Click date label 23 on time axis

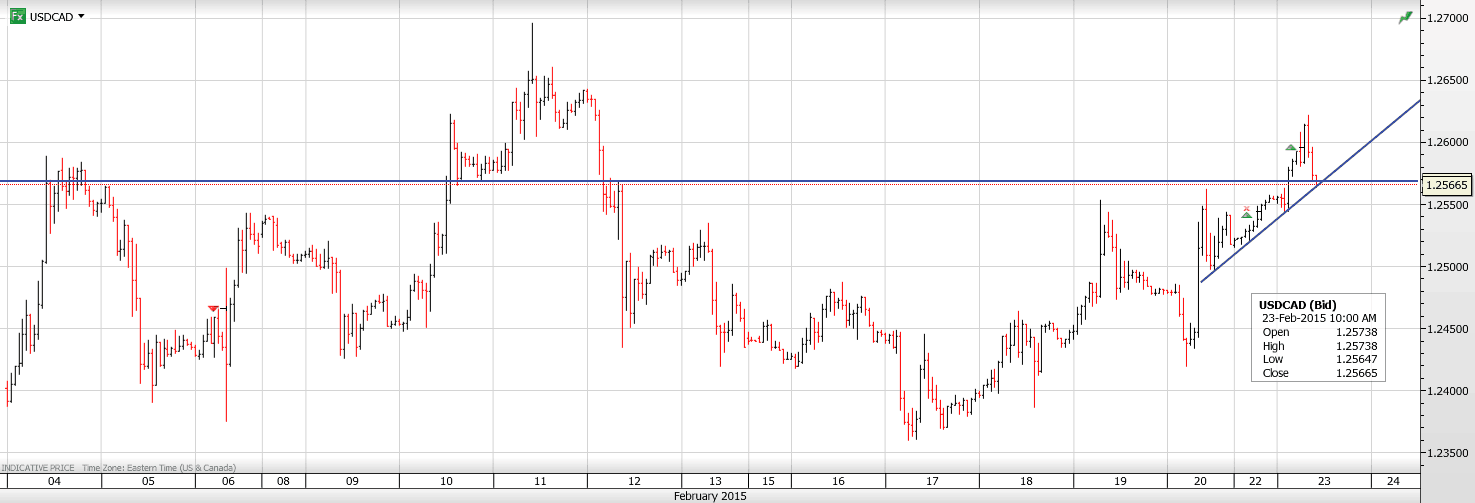pos(1322,481)
